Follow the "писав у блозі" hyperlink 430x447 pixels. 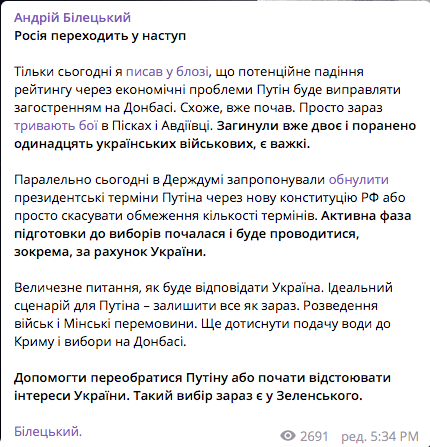click(167, 72)
